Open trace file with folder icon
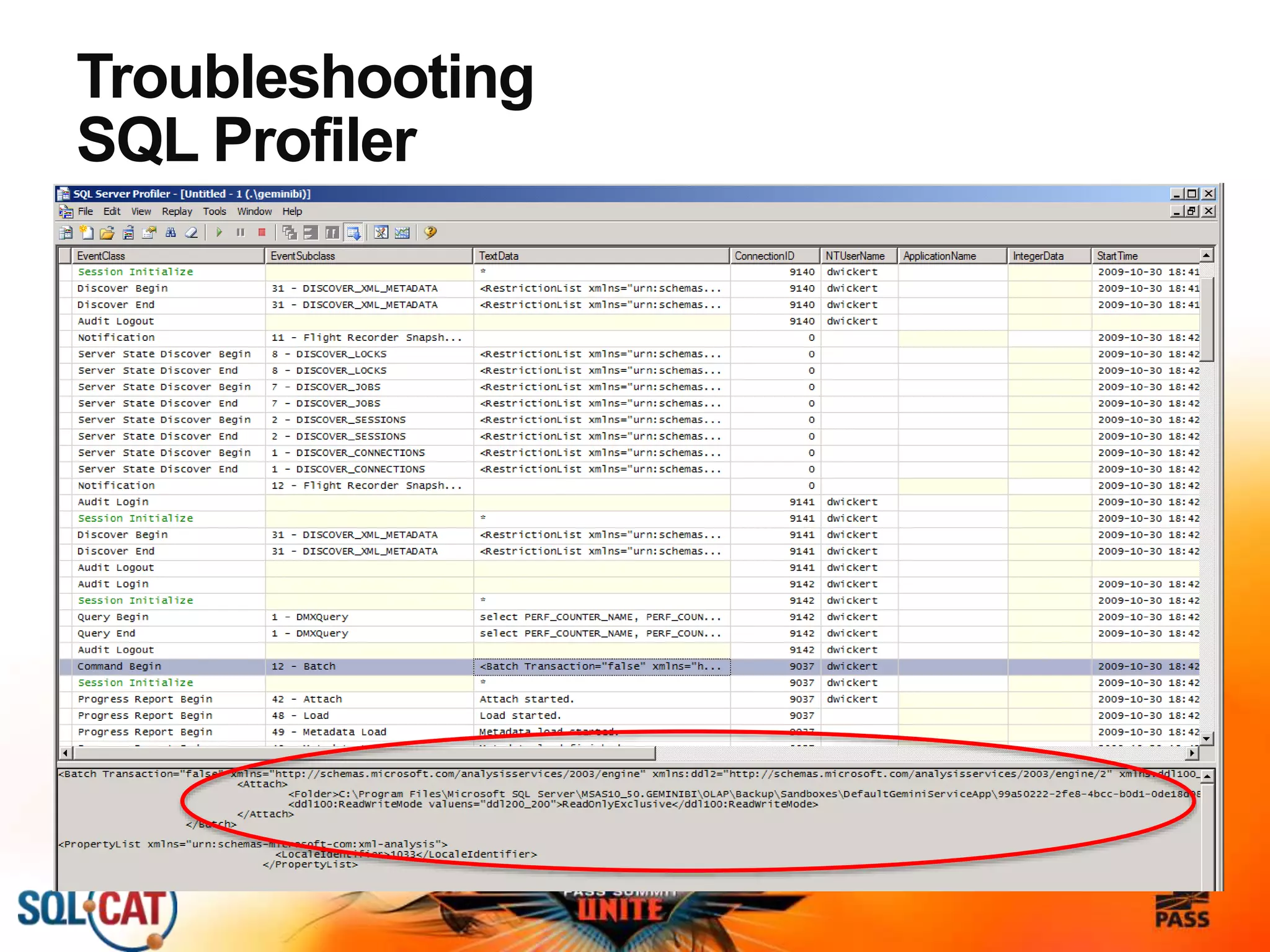The width and height of the screenshot is (1270, 952). coord(107,233)
